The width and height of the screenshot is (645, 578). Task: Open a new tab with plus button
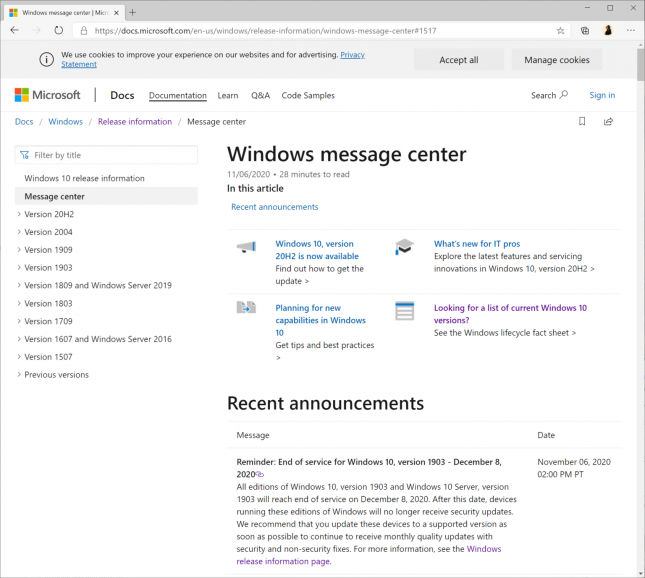click(132, 13)
